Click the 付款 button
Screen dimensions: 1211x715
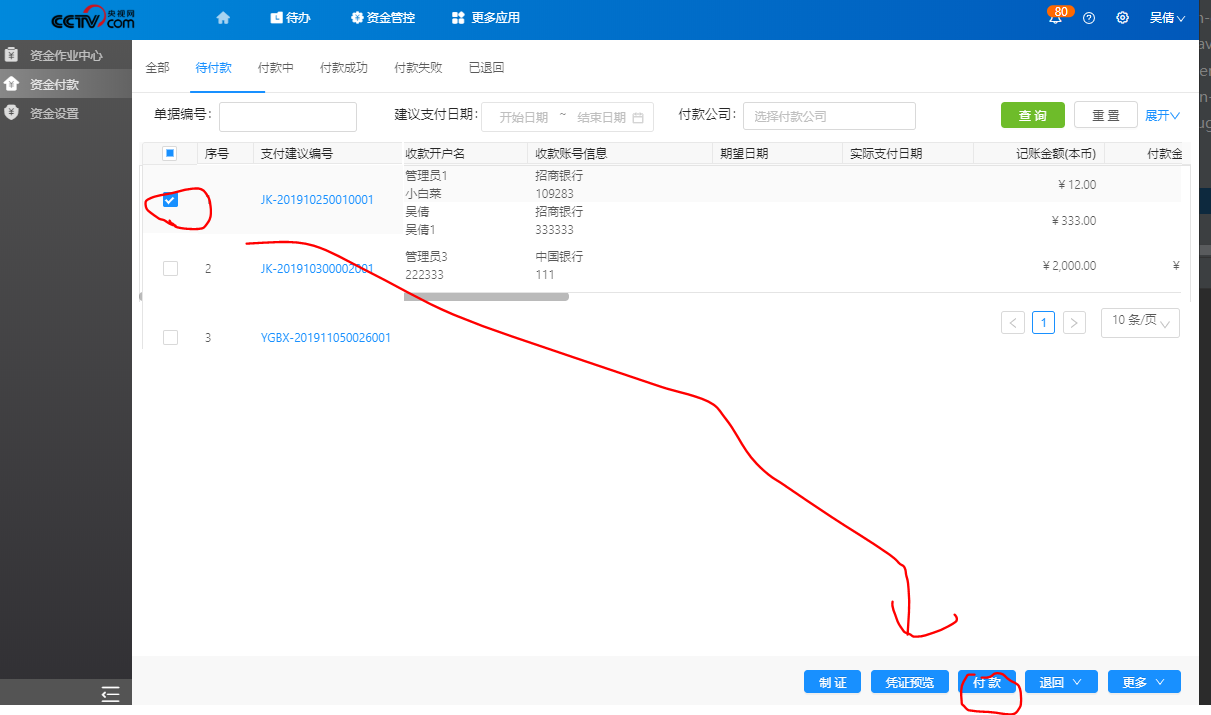click(987, 682)
